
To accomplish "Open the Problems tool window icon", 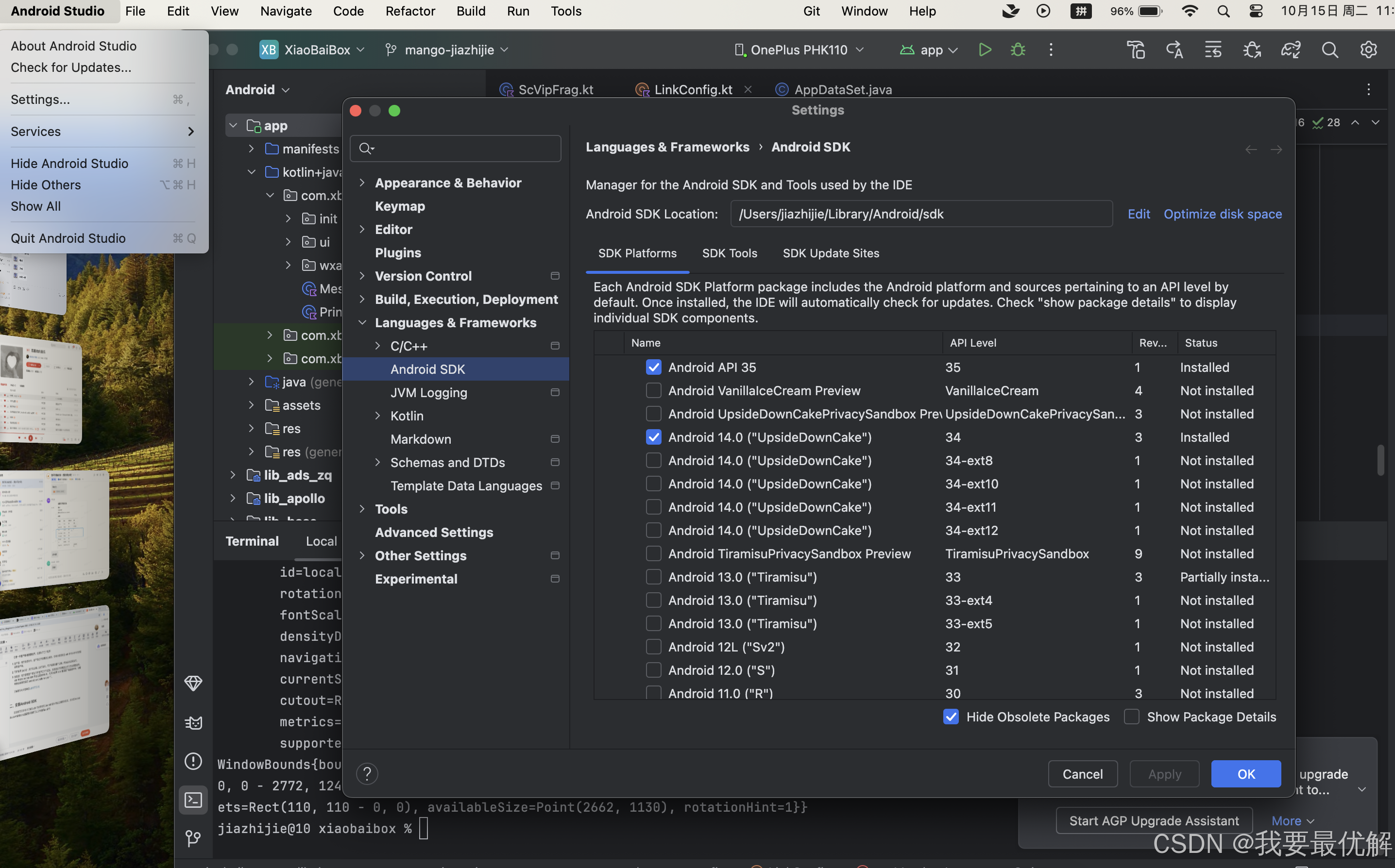I will [x=193, y=761].
